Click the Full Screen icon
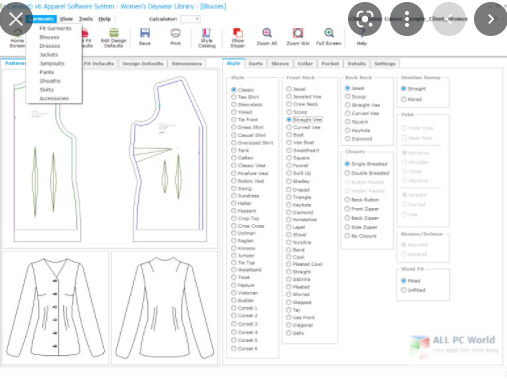Screen dimensions: 507x379 pos(329,33)
